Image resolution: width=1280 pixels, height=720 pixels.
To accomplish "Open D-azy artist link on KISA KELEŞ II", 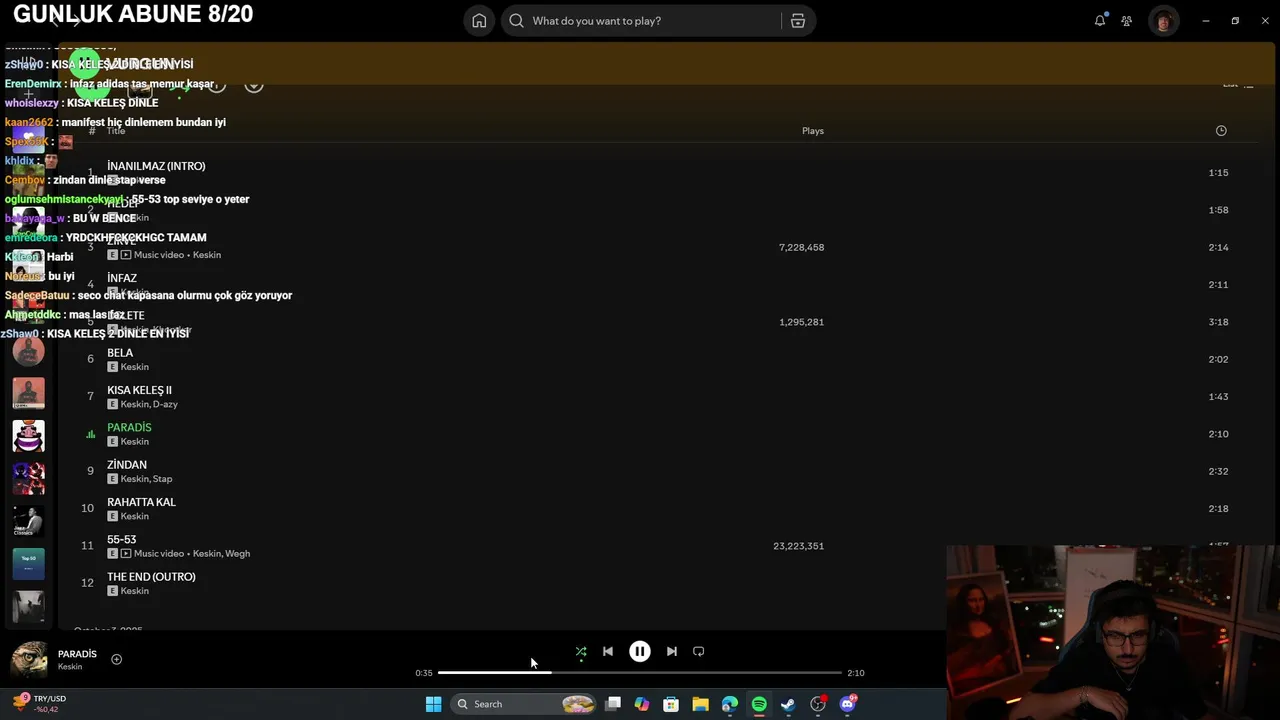I will click(x=165, y=404).
